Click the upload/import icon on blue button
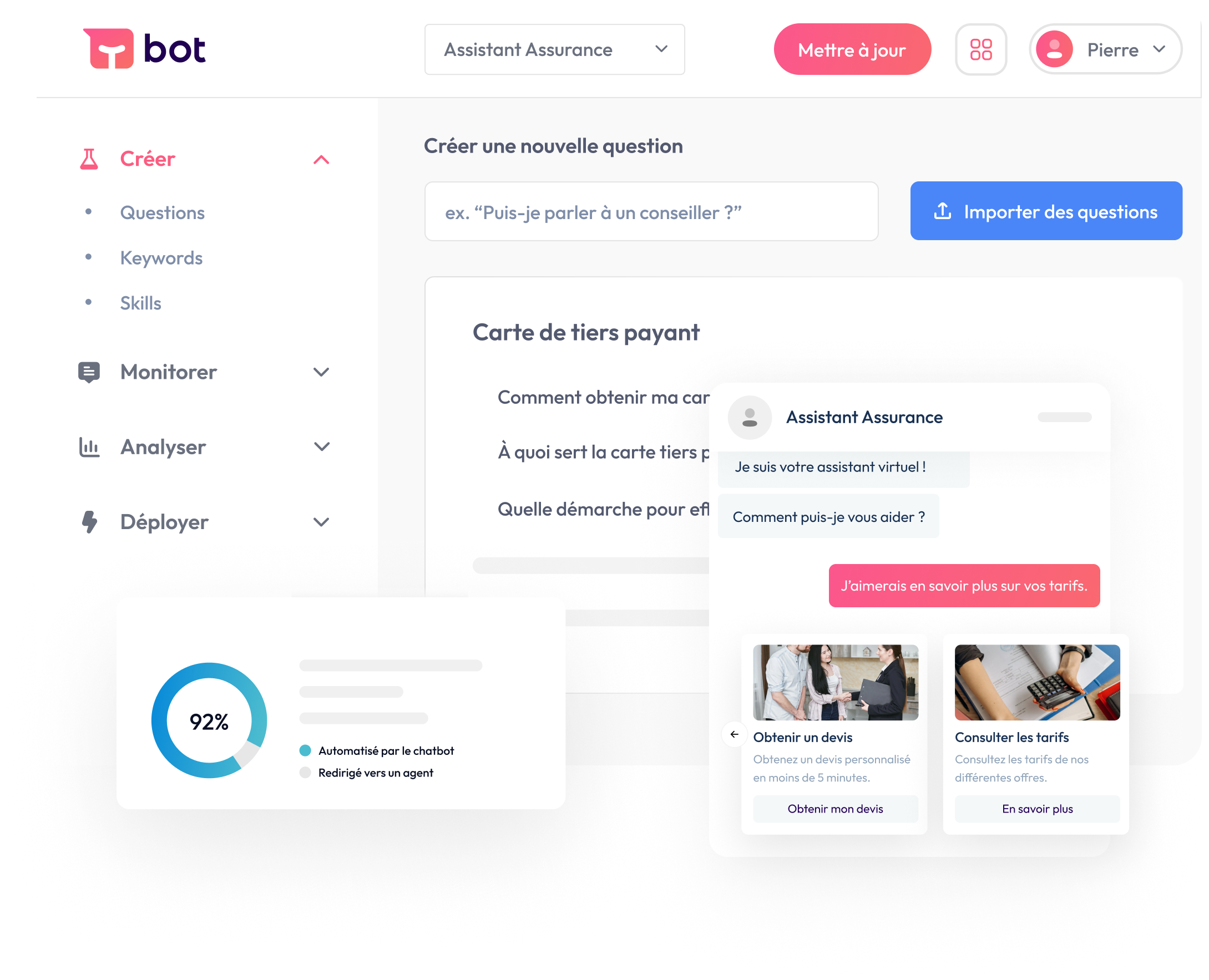The height and width of the screenshot is (980, 1209). coord(941,211)
